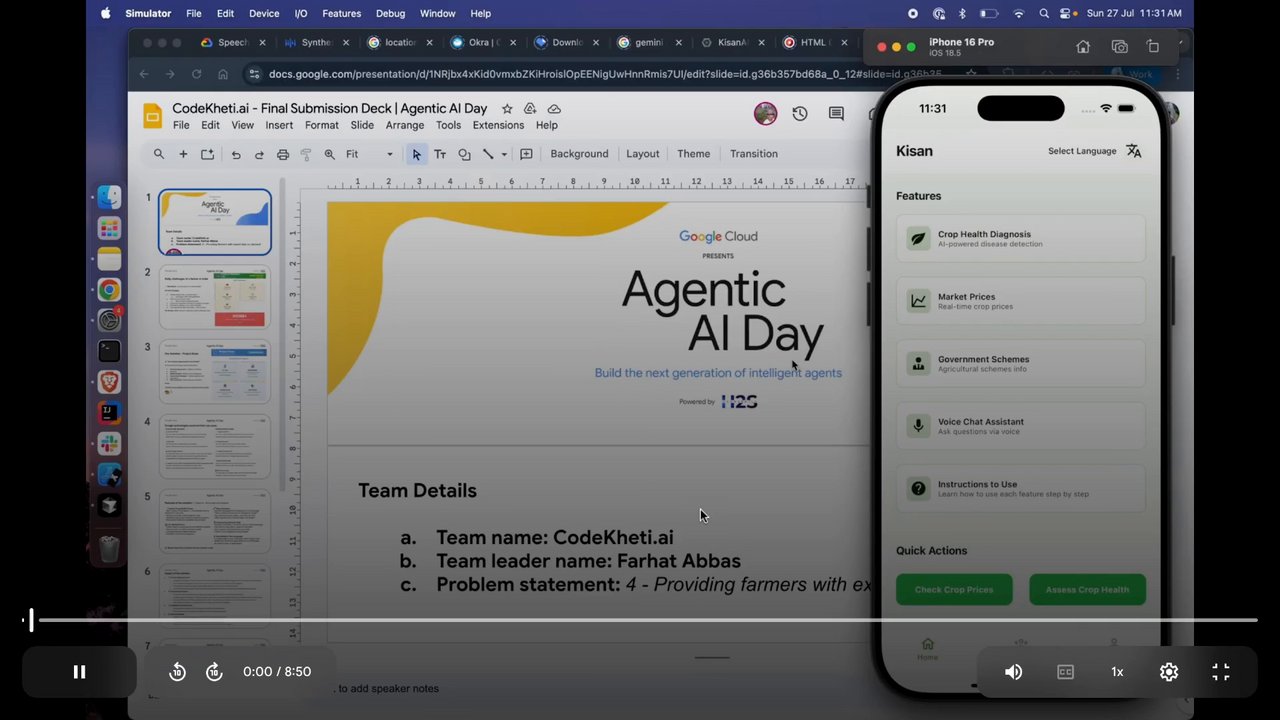
Task: Open the File menu in Slides
Action: click(181, 125)
